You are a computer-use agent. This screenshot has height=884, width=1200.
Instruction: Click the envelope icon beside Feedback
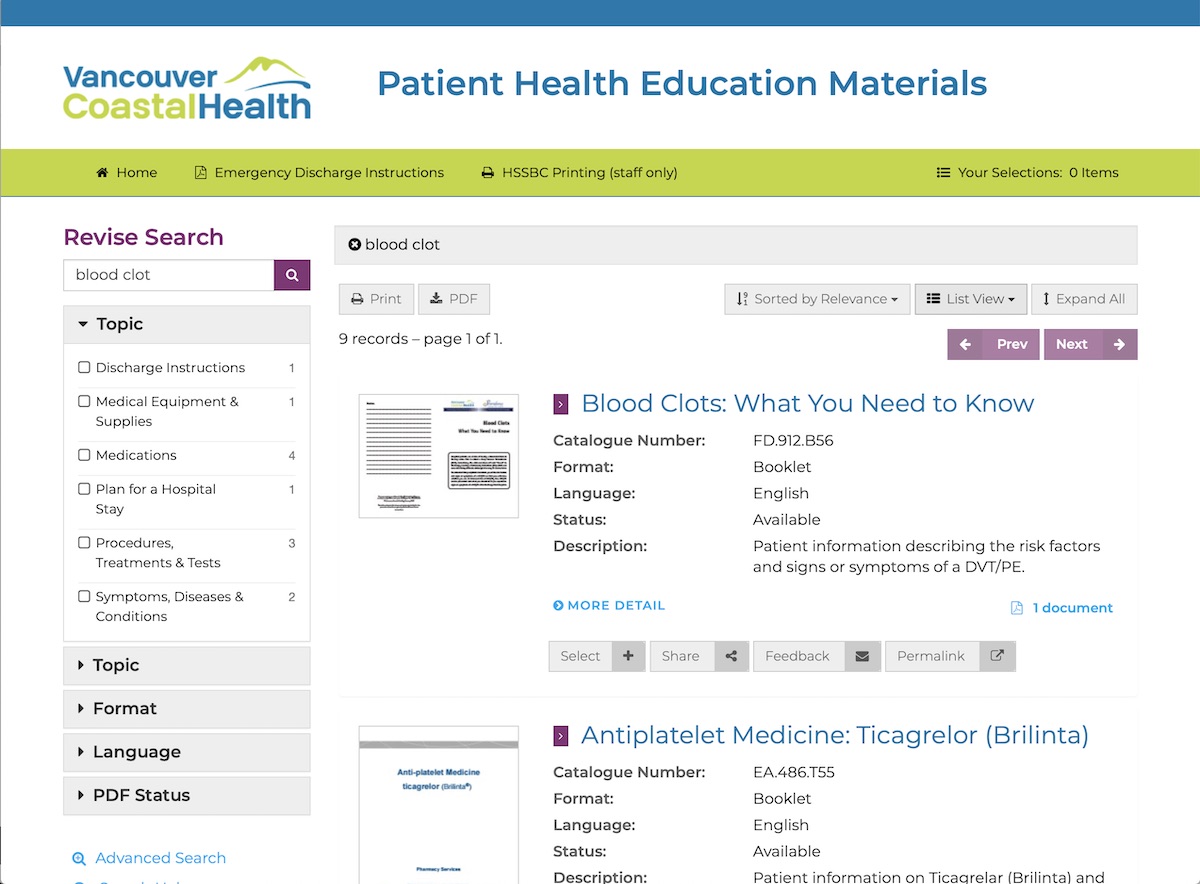click(862, 656)
